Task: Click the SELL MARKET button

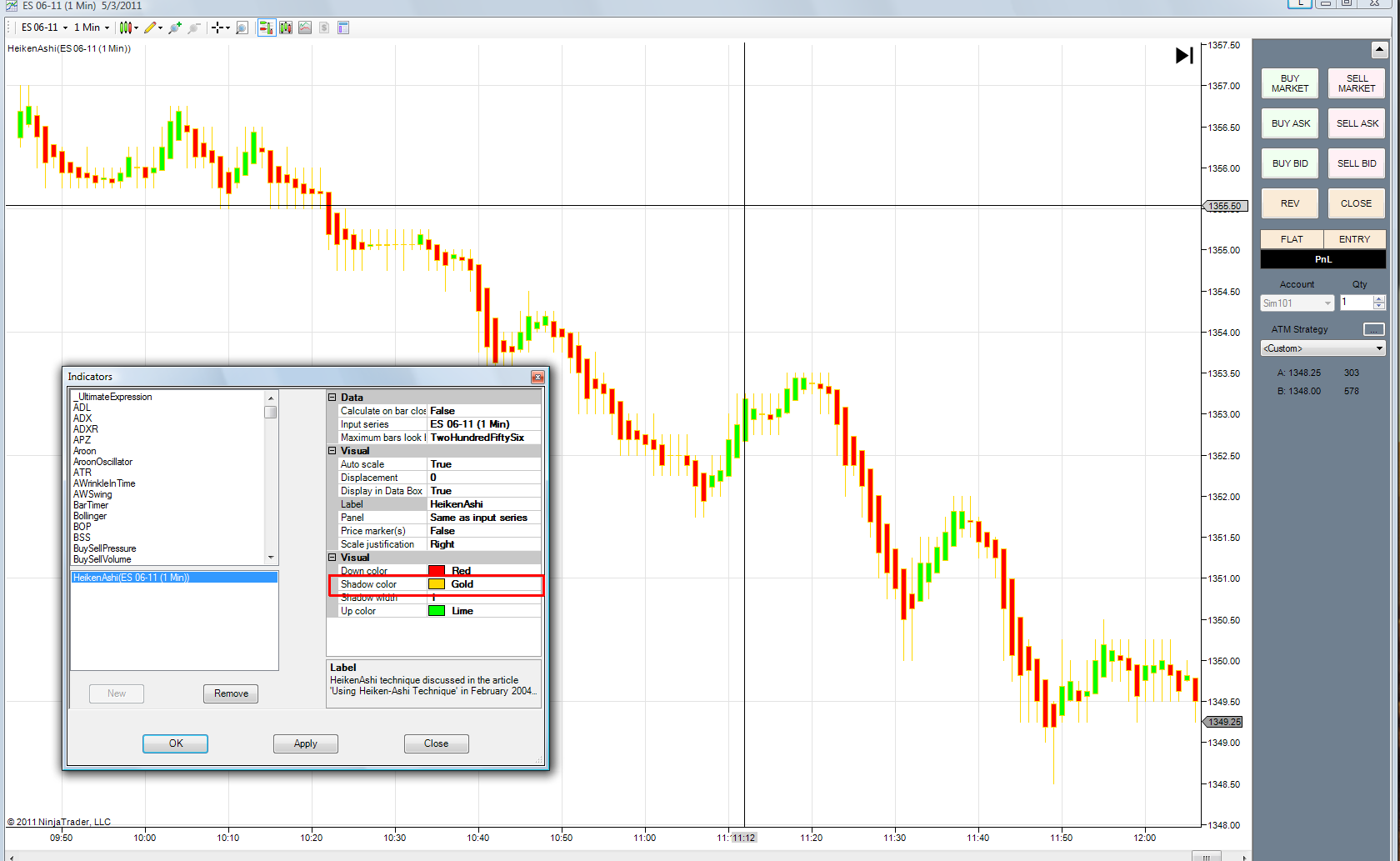Action: 1357,83
